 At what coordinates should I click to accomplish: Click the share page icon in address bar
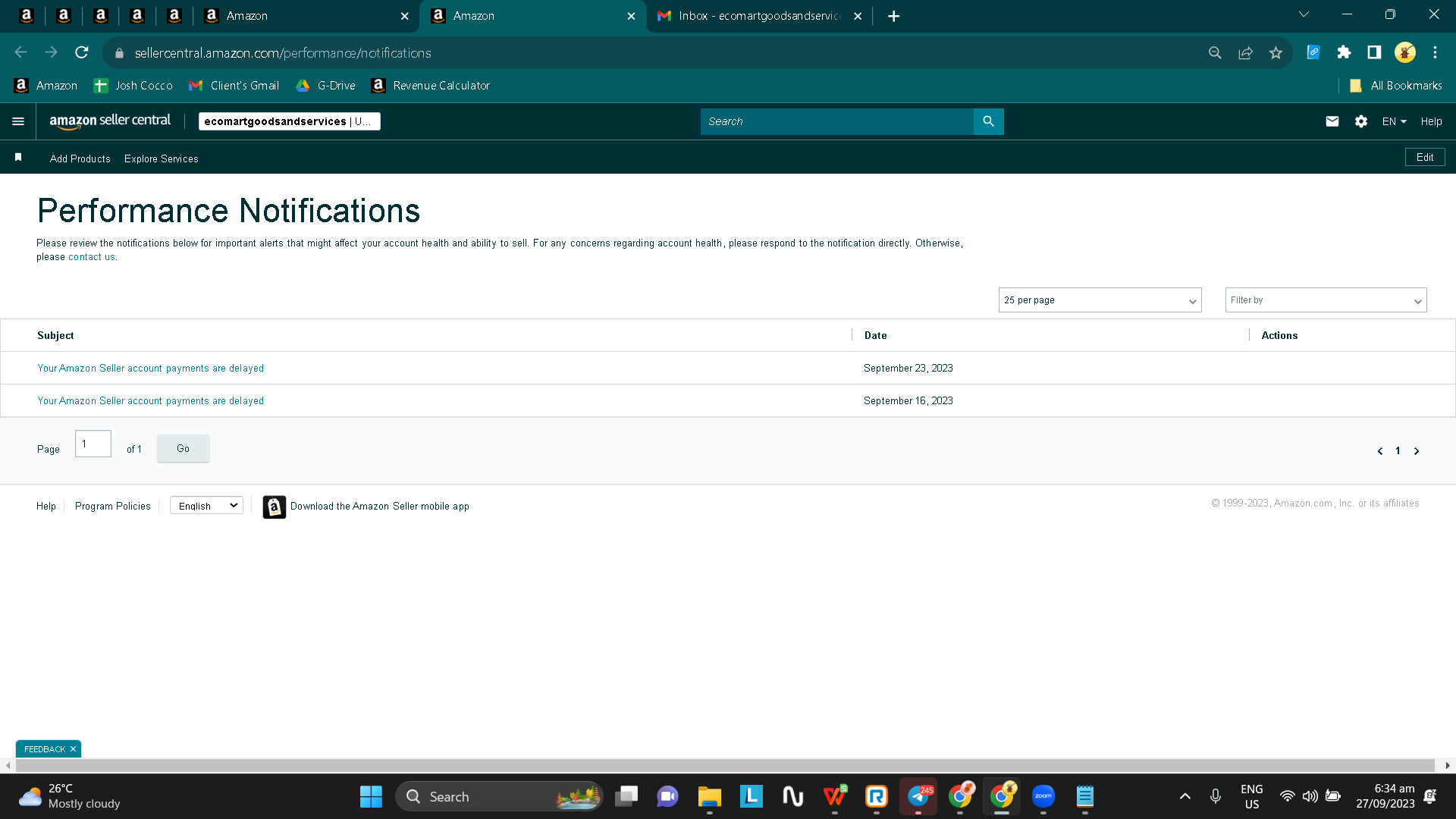pos(1246,52)
